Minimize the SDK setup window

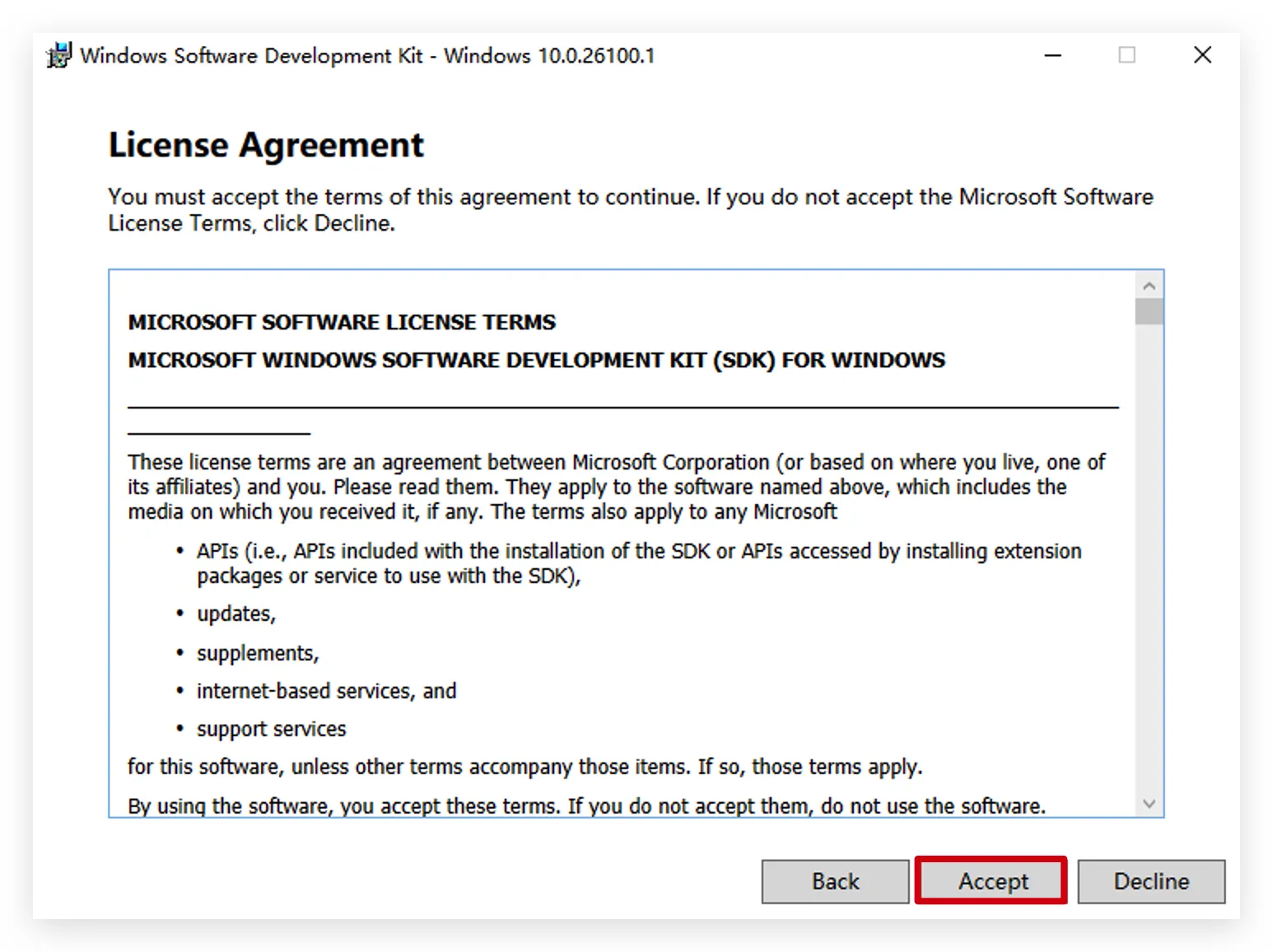(1052, 55)
